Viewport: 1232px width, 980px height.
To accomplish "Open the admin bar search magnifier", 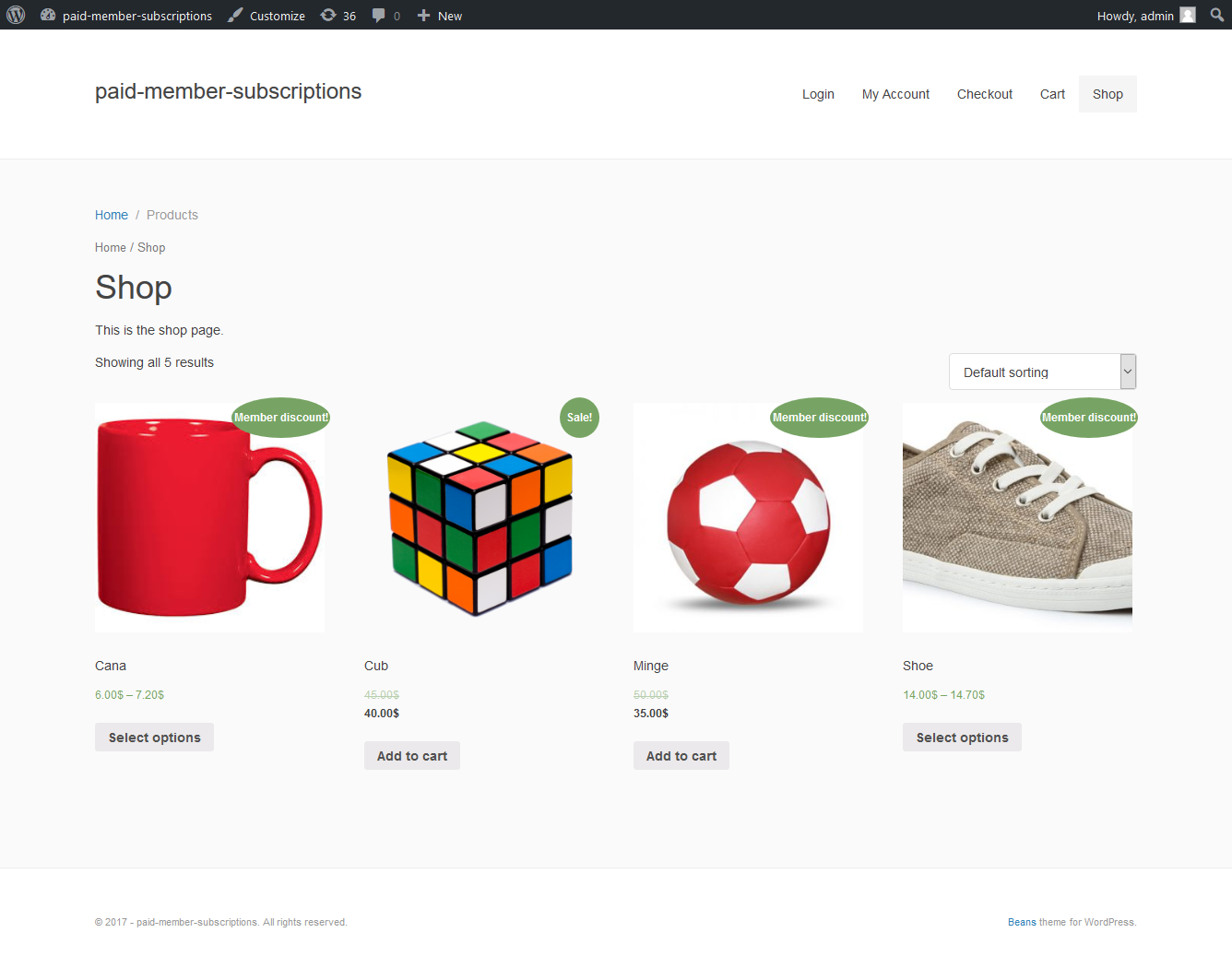I will (1217, 16).
